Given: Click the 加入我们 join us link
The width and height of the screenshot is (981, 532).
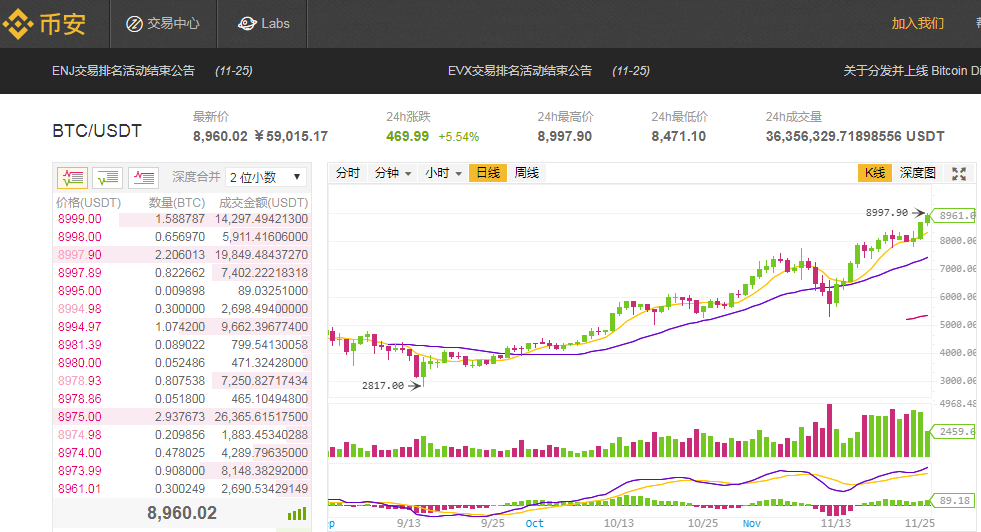Looking at the screenshot, I should [917, 23].
